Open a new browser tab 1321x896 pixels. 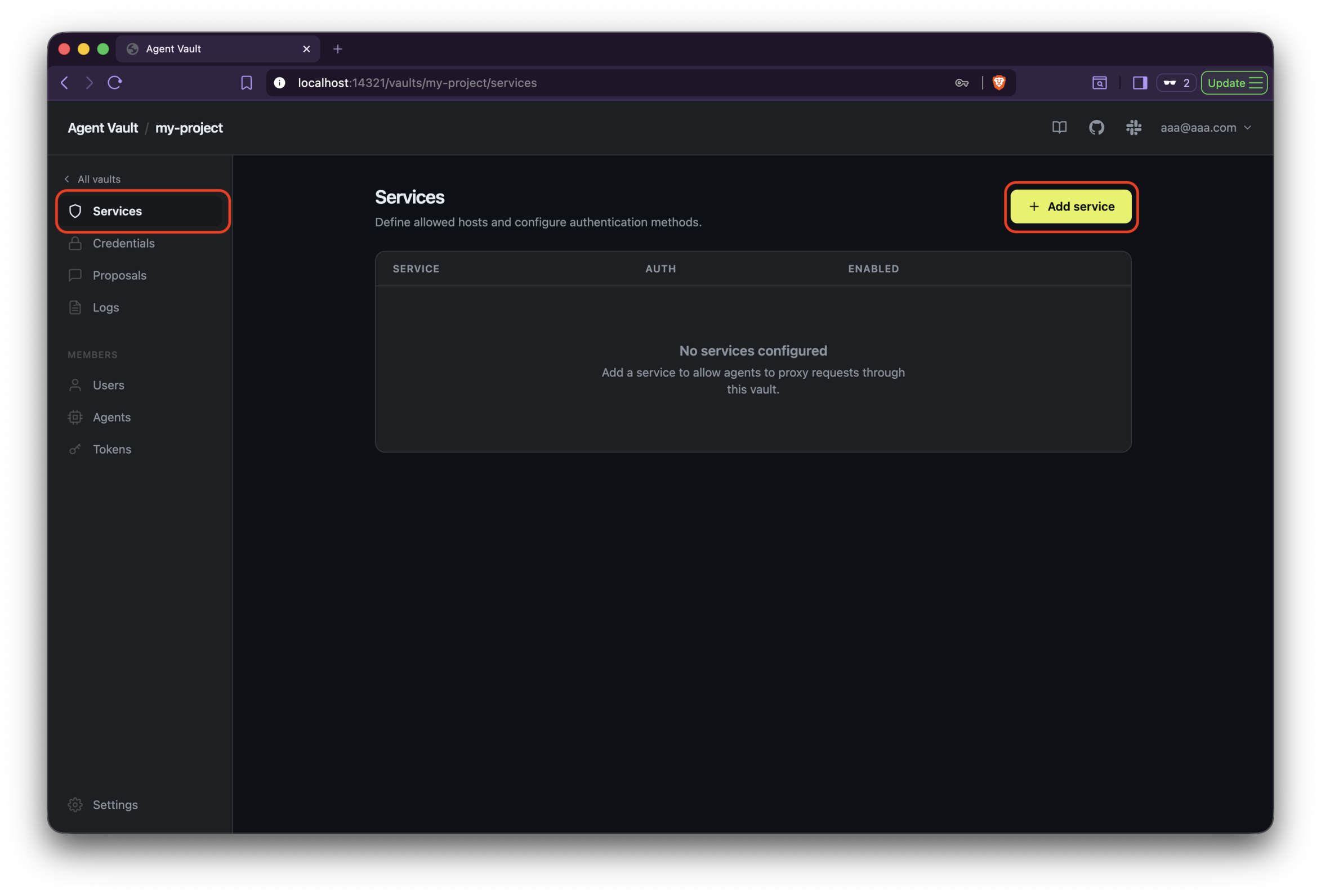(x=338, y=49)
